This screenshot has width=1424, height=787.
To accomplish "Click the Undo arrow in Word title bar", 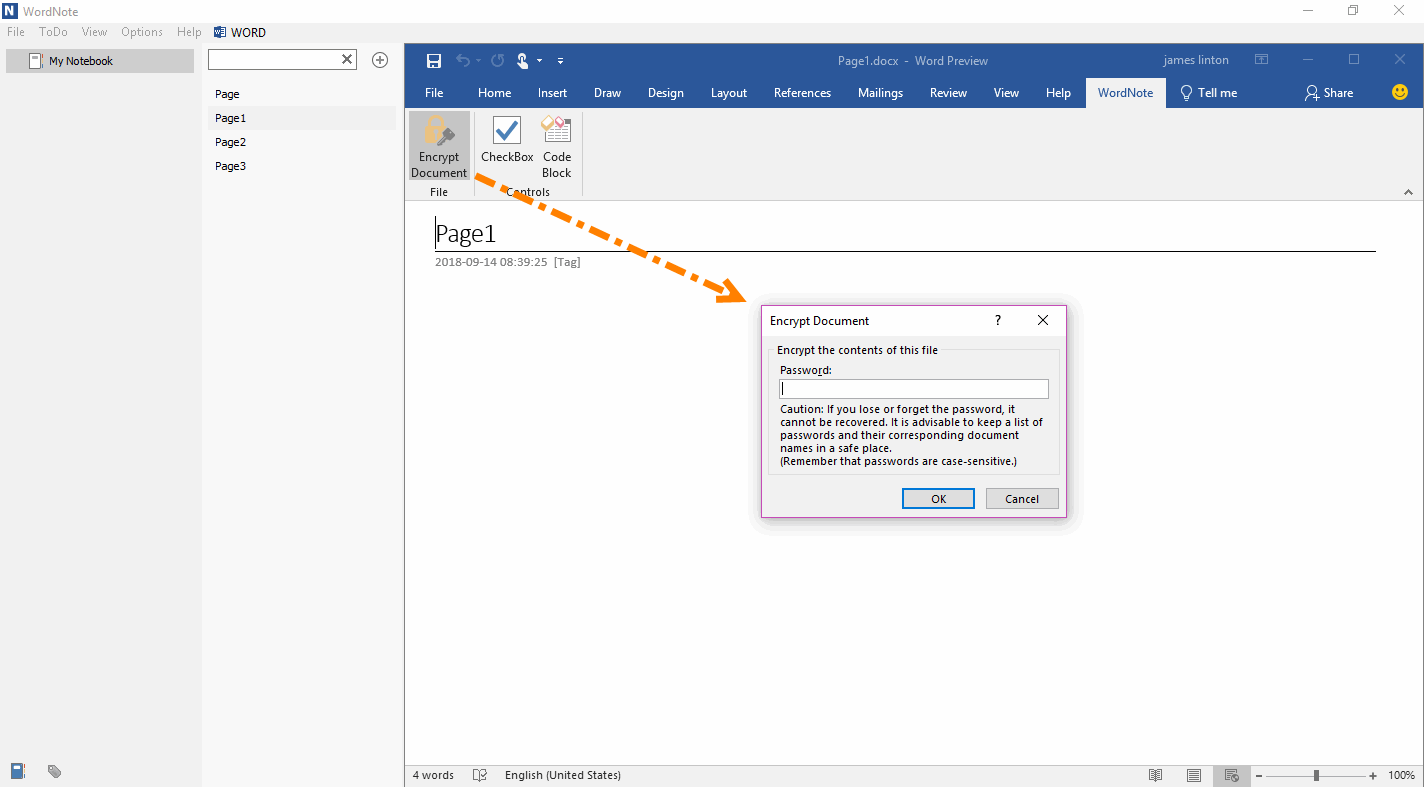I will click(463, 61).
